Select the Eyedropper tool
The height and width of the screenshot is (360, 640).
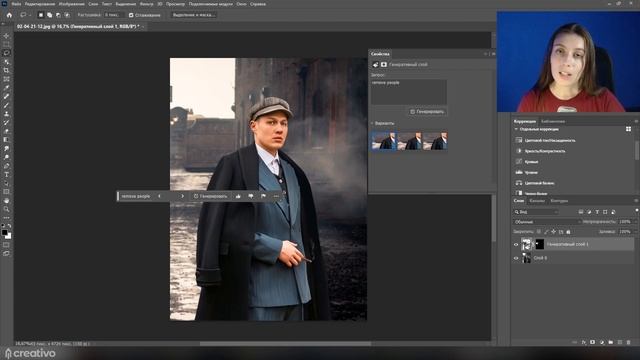pos(6,88)
